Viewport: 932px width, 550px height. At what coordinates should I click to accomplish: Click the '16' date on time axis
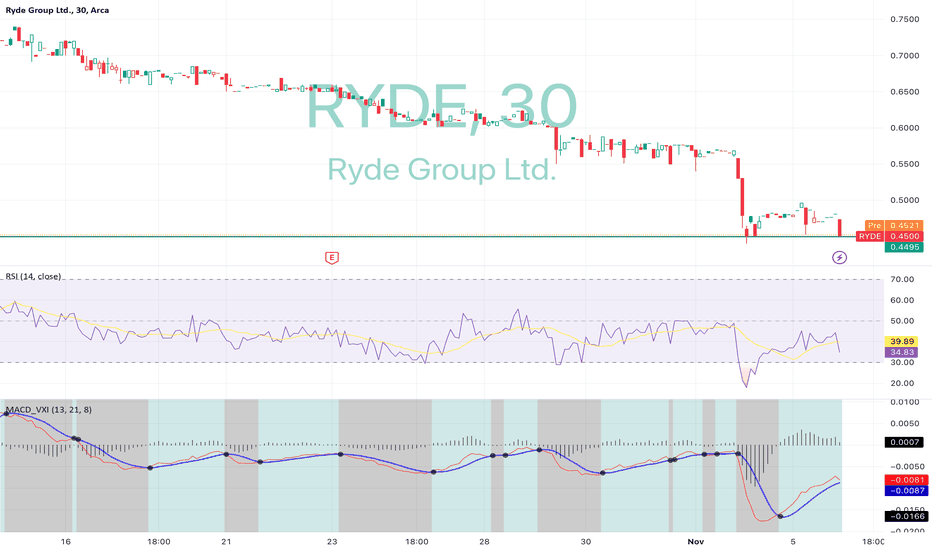pos(66,542)
